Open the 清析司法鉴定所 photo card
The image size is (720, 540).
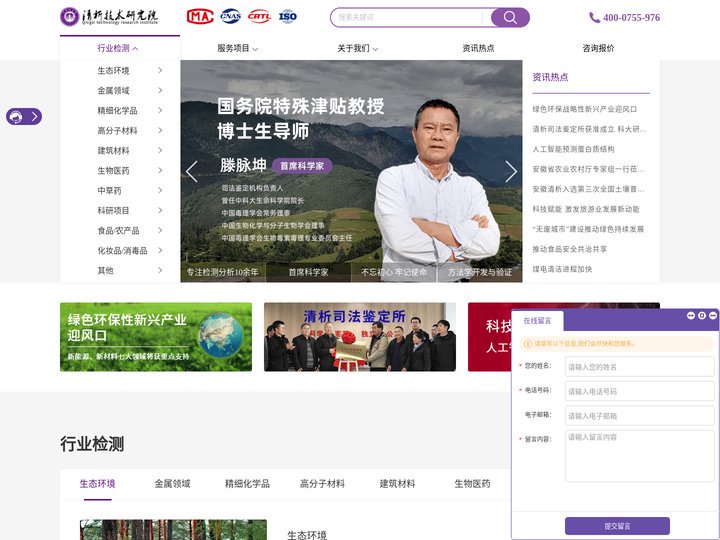click(x=360, y=337)
